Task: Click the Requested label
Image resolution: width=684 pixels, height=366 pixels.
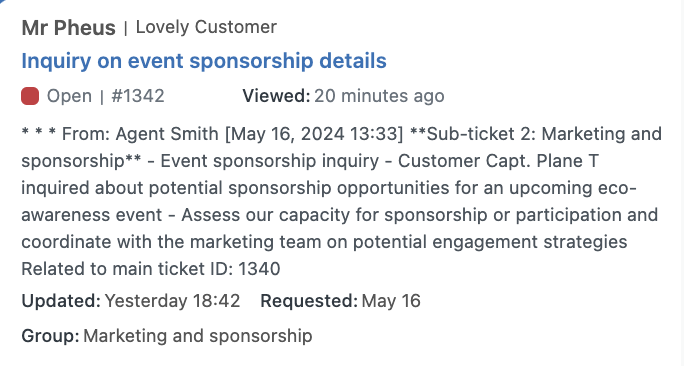Action: click(x=309, y=301)
